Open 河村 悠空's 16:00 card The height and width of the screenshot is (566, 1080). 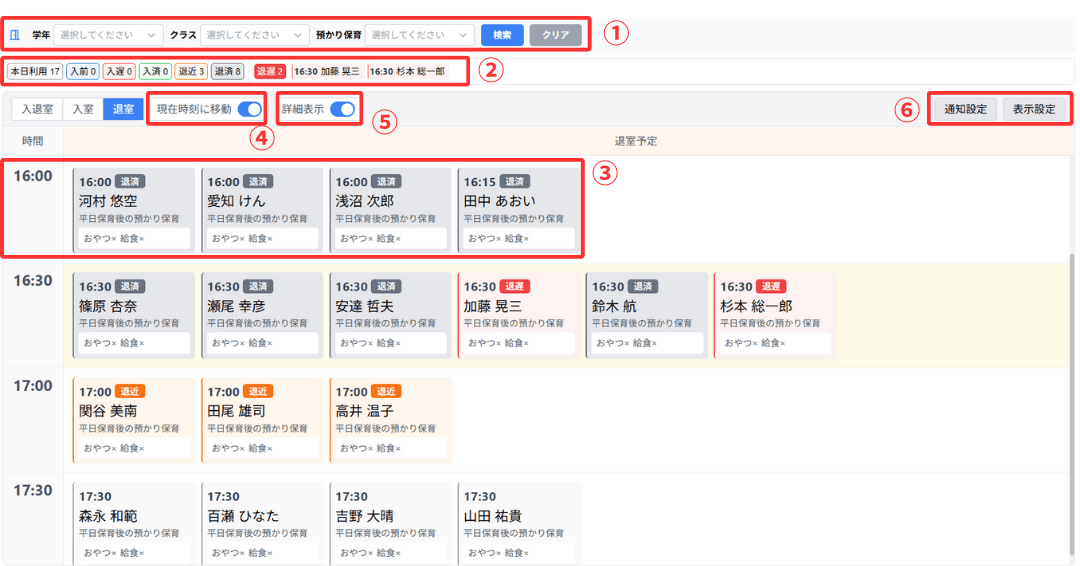point(133,211)
